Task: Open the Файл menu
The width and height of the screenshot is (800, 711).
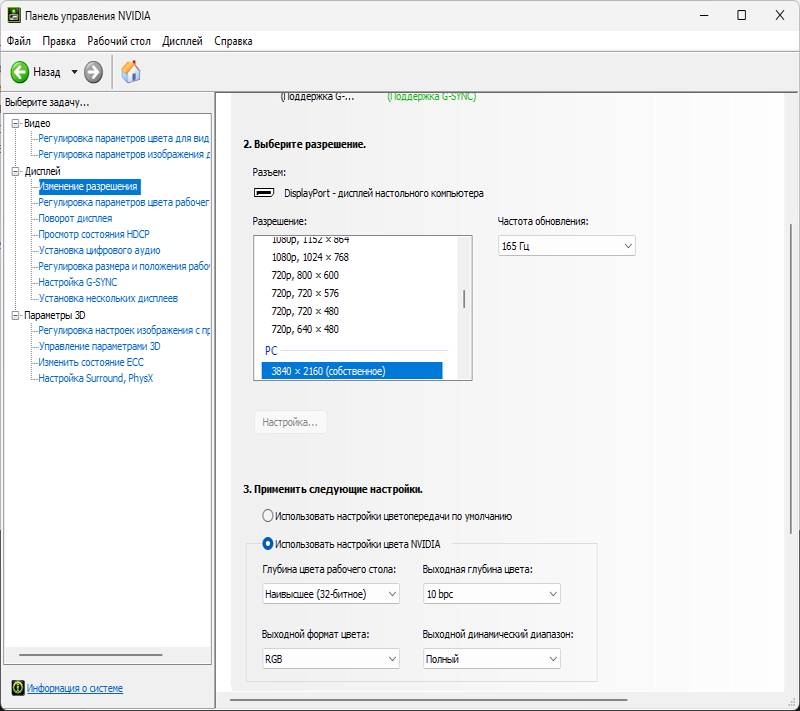Action: tap(18, 41)
